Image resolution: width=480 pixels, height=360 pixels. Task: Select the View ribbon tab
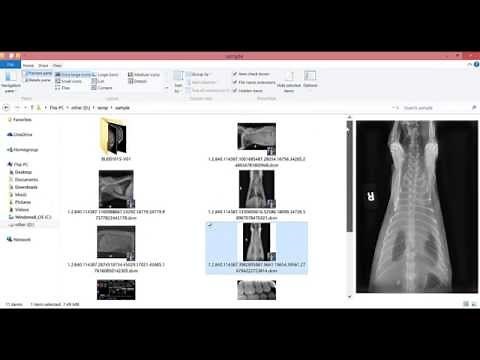click(57, 65)
